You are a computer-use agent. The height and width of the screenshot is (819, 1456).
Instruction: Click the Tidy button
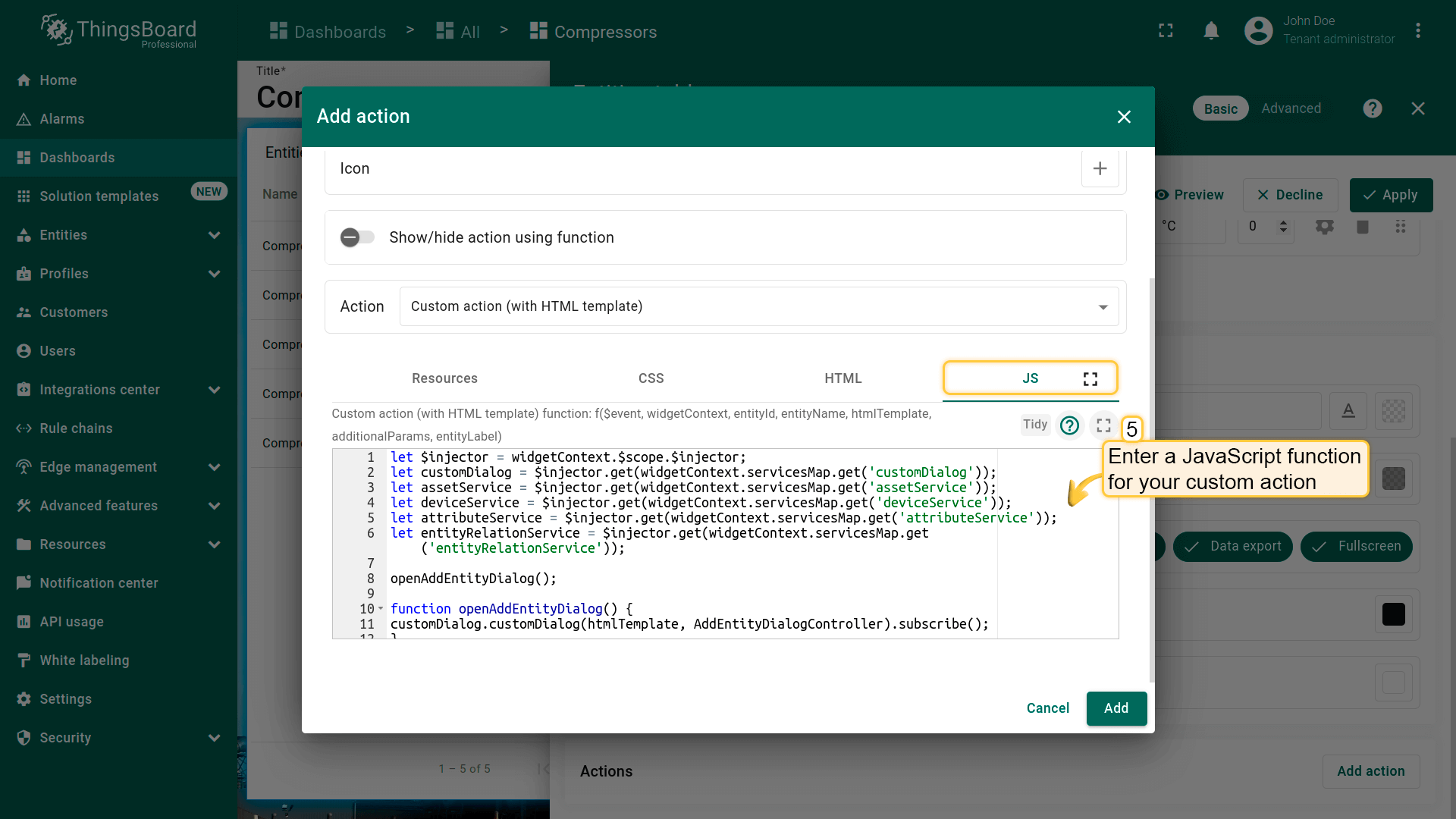1034,425
